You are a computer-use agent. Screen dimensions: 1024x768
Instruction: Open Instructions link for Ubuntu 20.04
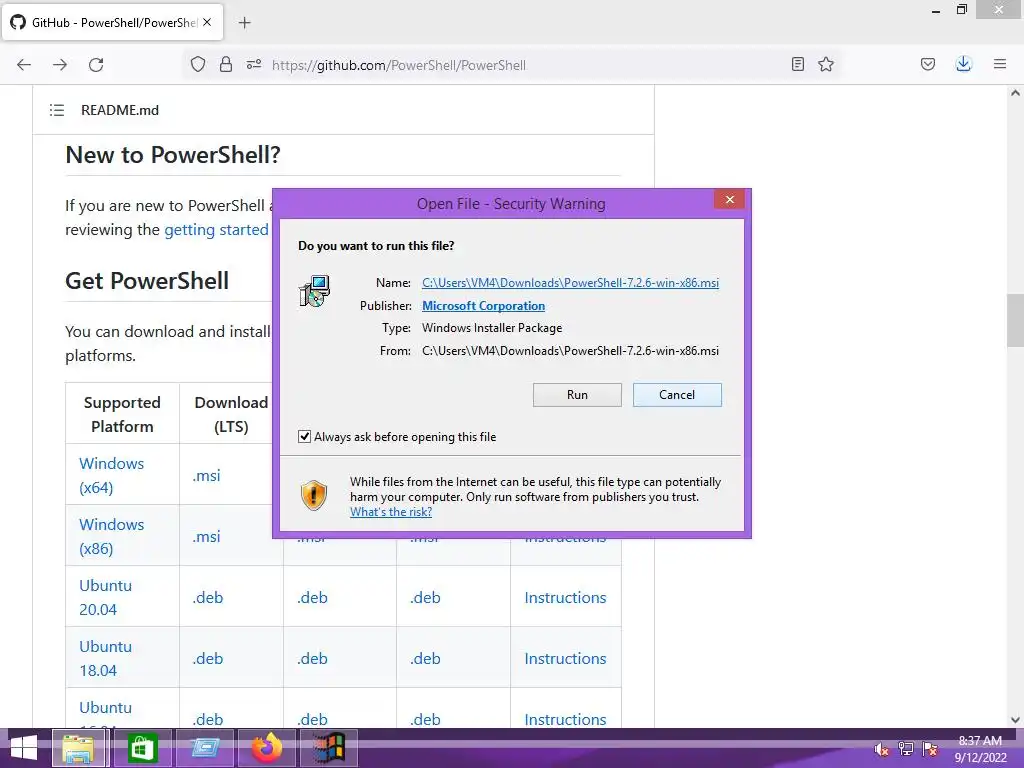click(x=565, y=598)
